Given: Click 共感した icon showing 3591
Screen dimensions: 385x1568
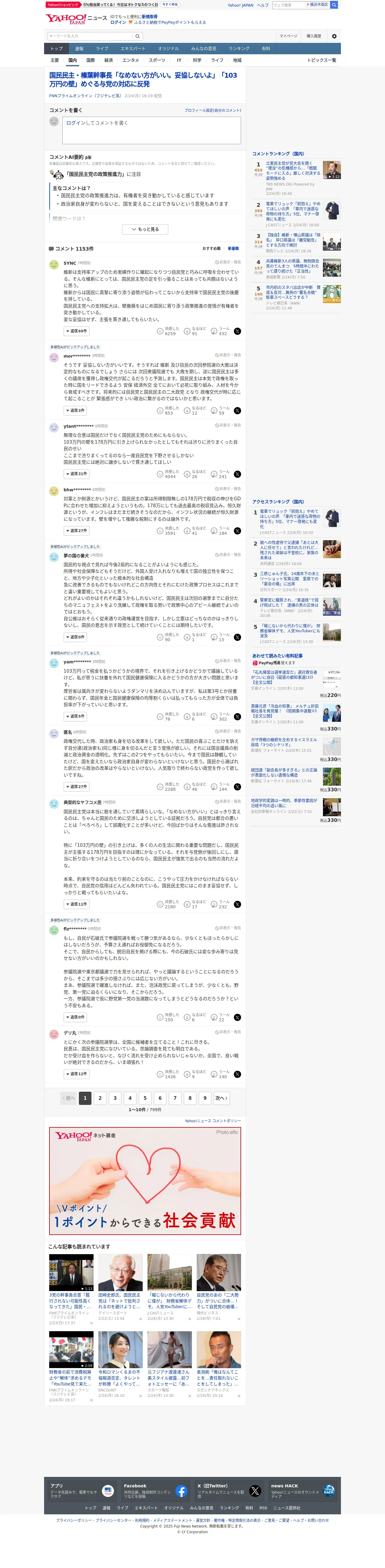Looking at the screenshot, I should pos(160,531).
